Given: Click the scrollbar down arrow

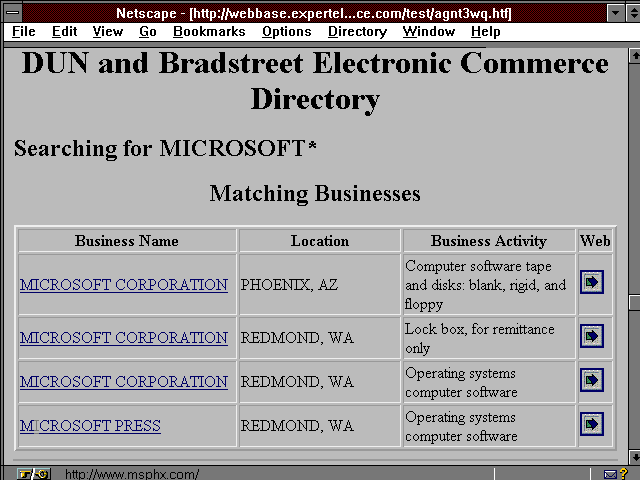Looking at the screenshot, I should point(634,456).
